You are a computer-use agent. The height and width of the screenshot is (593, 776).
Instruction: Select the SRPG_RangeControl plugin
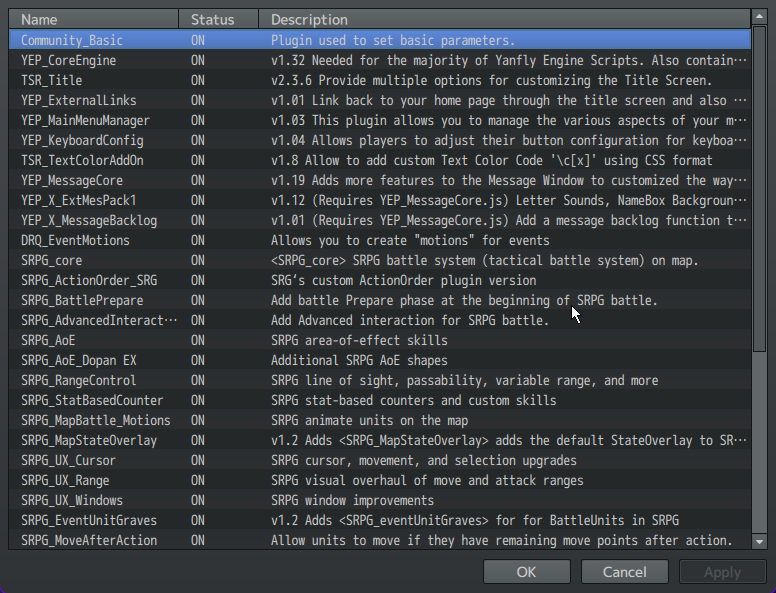[x=380, y=380]
